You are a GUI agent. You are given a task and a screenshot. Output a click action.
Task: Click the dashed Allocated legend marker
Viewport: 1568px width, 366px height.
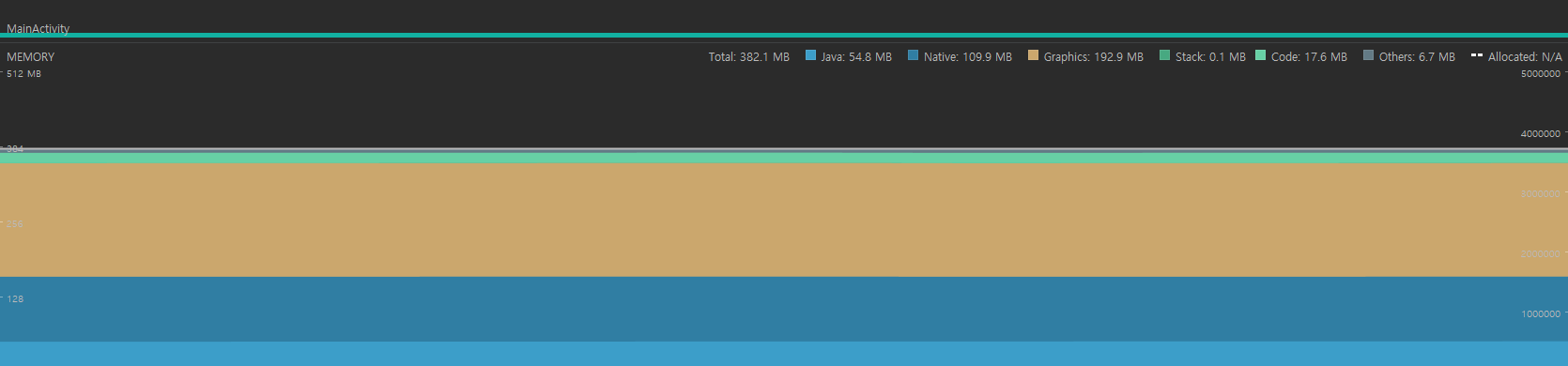tap(1476, 55)
